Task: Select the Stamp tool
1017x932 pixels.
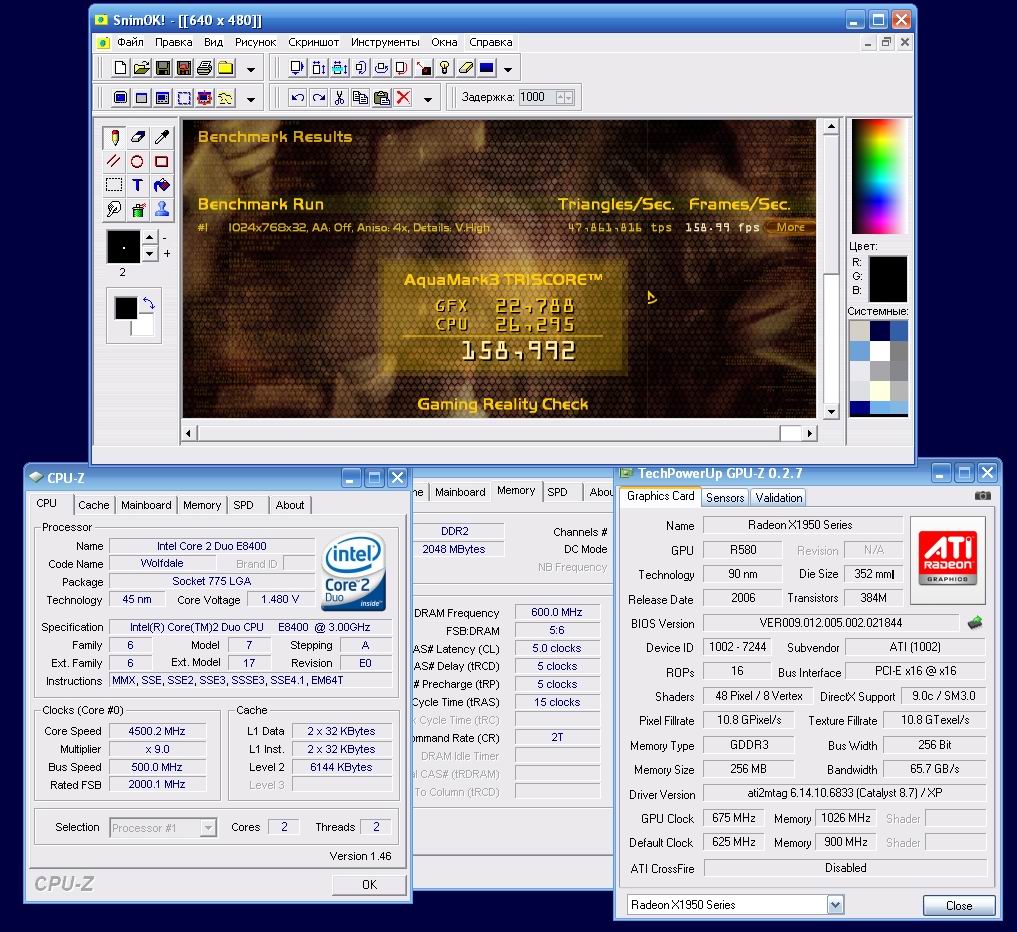Action: click(162, 209)
